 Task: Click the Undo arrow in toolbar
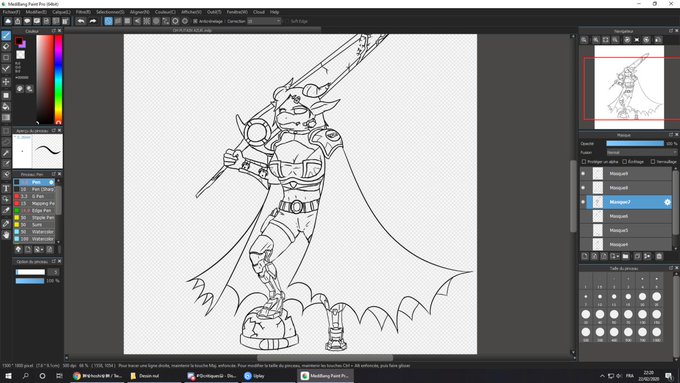click(x=81, y=21)
